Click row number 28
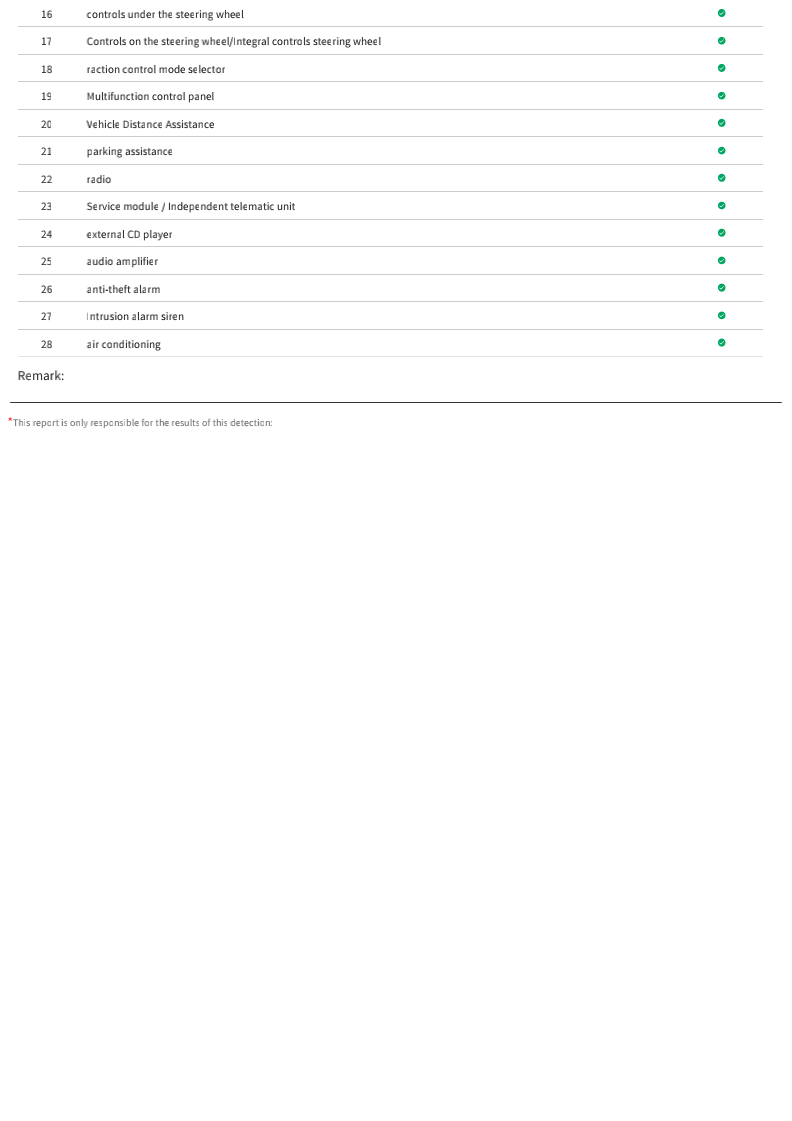This screenshot has height=1121, width=792. point(46,345)
